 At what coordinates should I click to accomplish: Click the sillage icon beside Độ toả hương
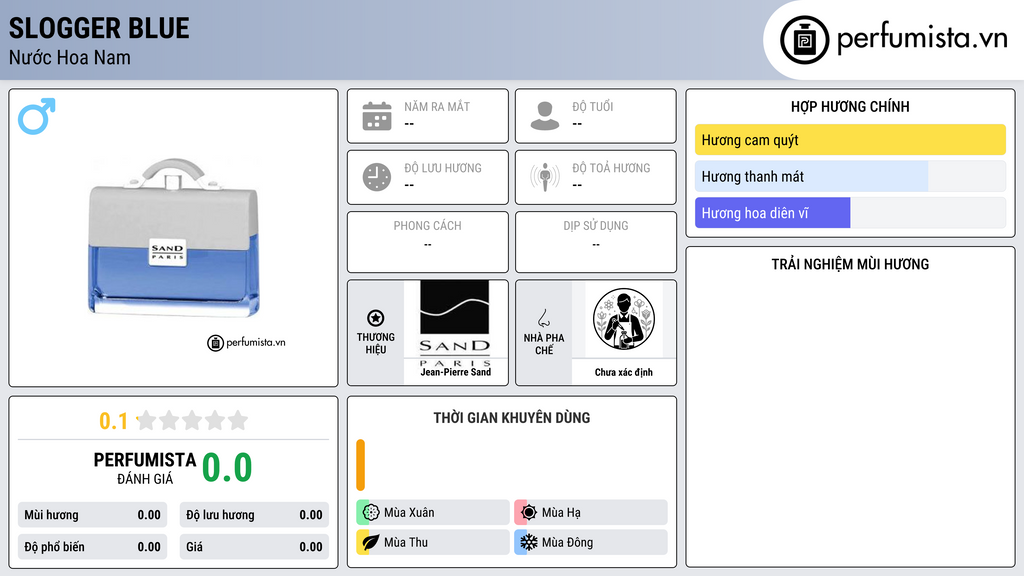coord(545,177)
